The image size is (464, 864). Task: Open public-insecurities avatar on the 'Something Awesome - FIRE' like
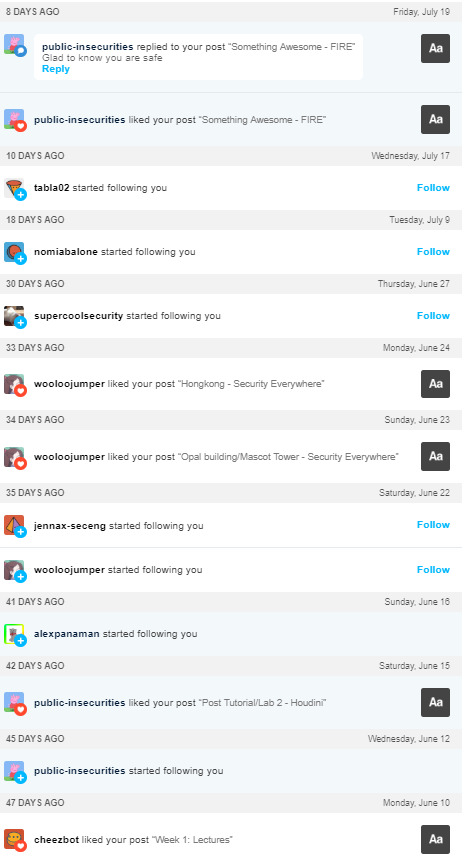click(x=14, y=119)
